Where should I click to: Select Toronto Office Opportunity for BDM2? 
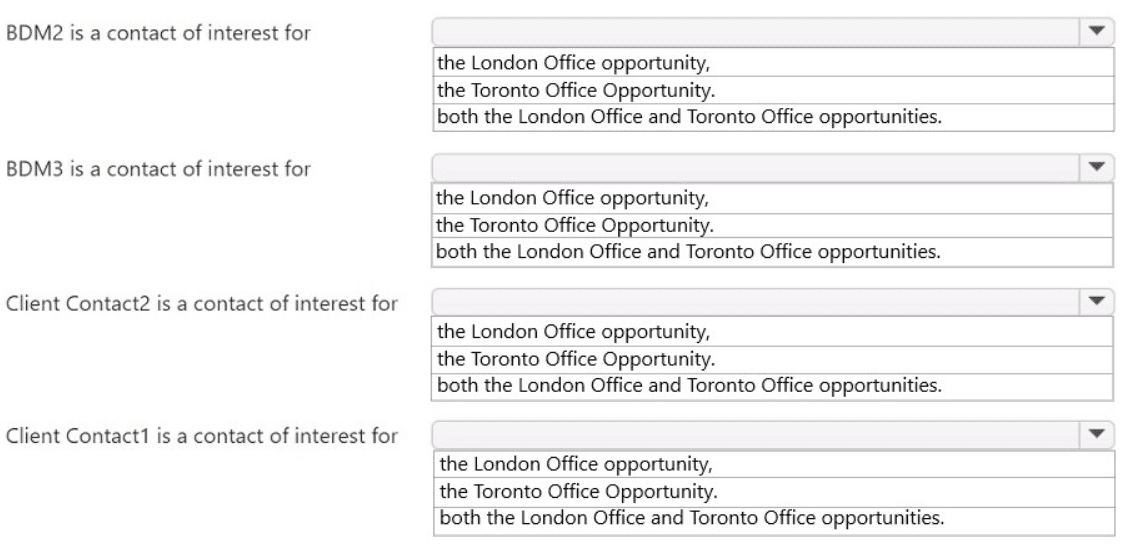773,90
